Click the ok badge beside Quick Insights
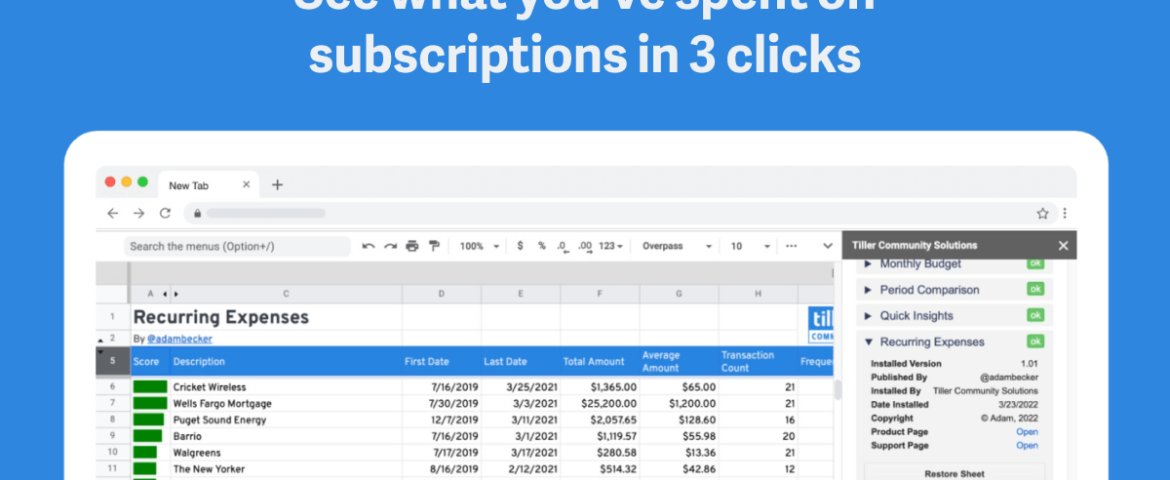 (x=1035, y=315)
